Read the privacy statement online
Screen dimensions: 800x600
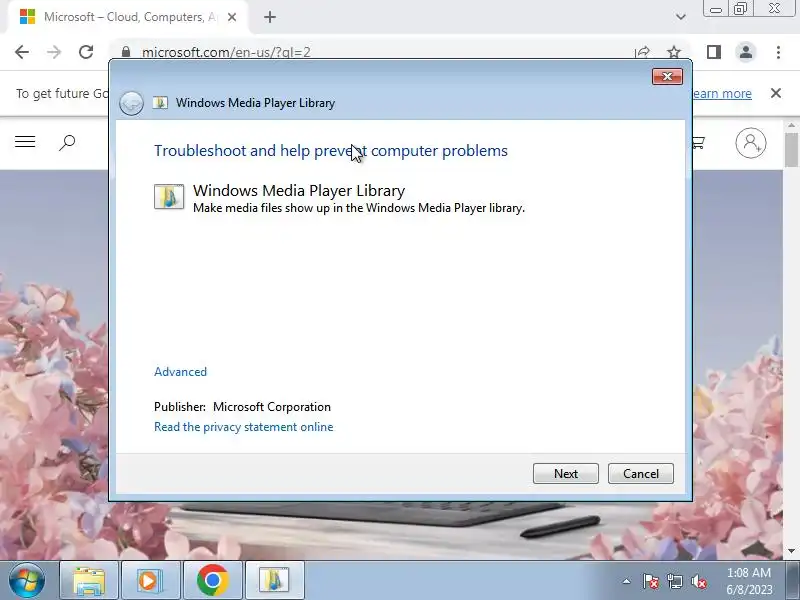click(x=243, y=427)
